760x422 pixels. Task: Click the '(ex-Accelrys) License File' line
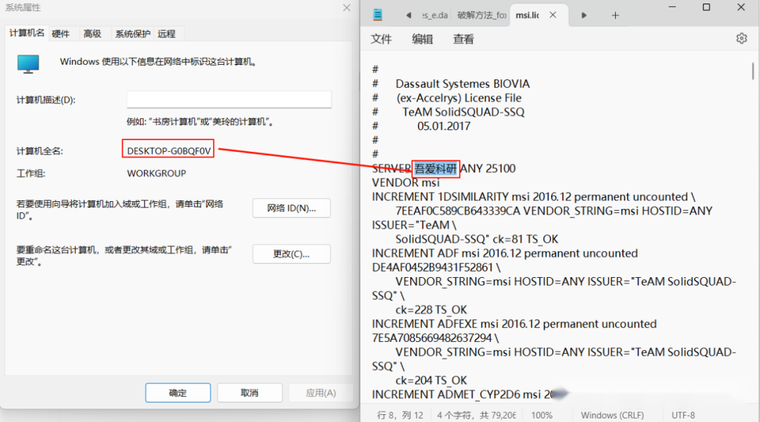[x=459, y=98]
